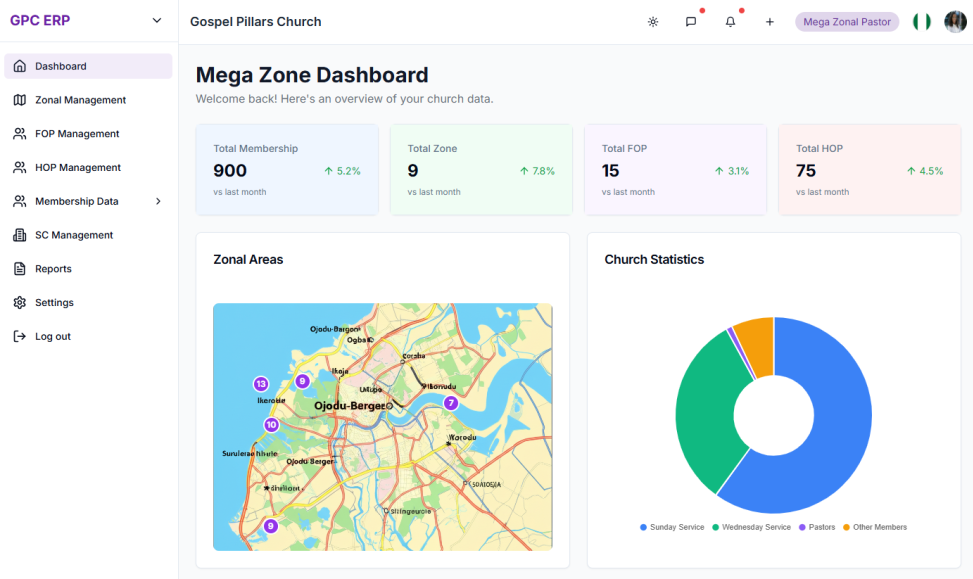
Task: Open the notifications bell icon
Action: (x=730, y=22)
